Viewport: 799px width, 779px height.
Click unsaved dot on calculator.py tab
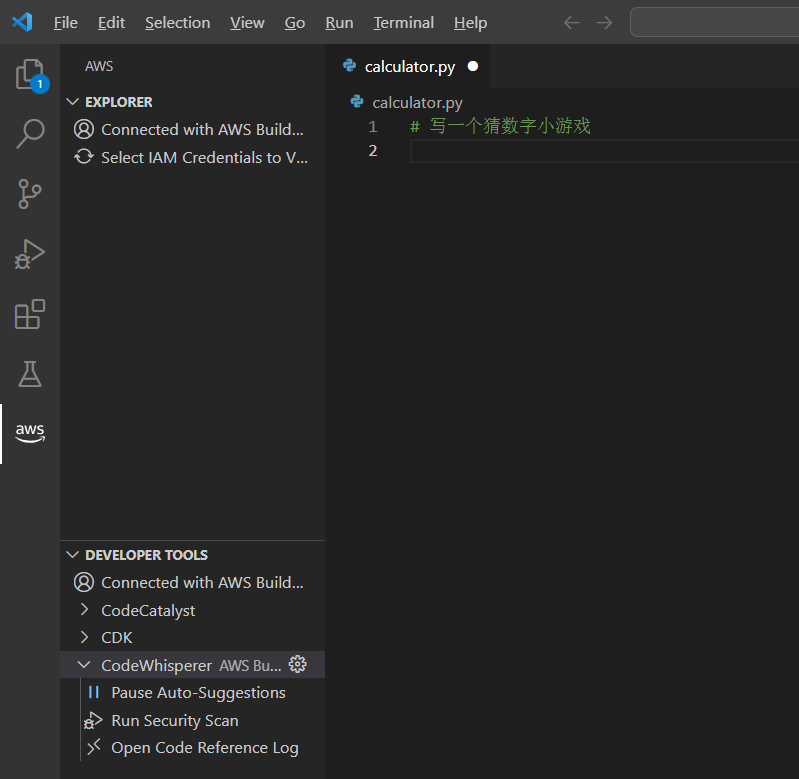pyautogui.click(x=473, y=66)
